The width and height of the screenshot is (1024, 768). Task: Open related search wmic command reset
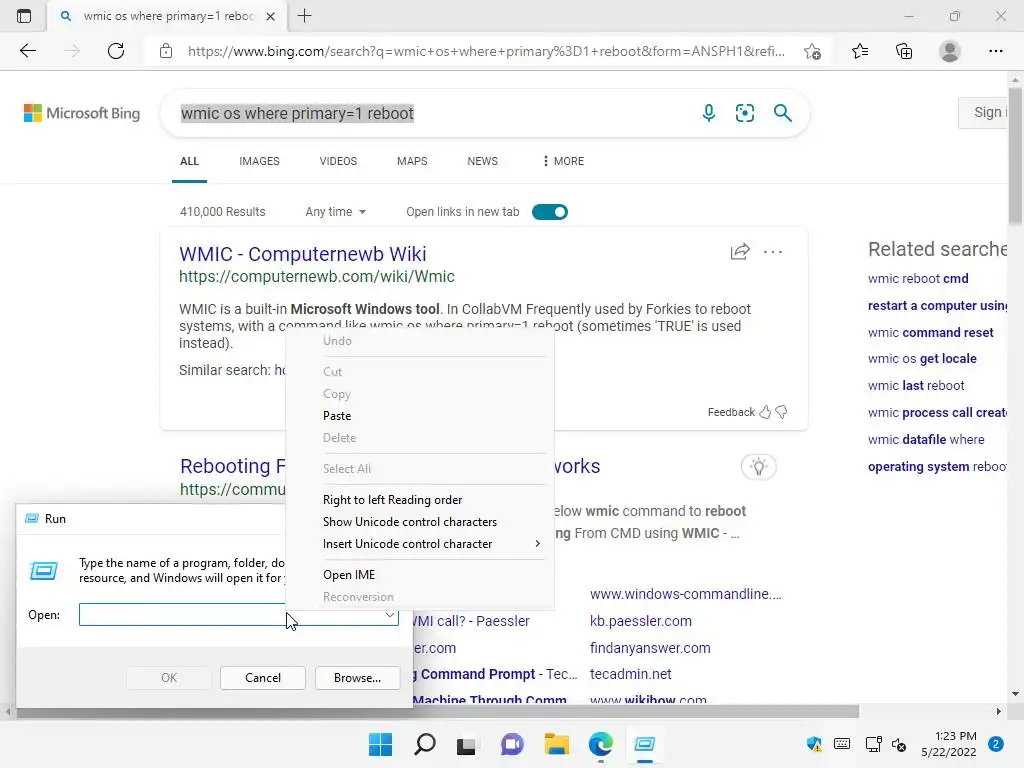click(x=931, y=332)
